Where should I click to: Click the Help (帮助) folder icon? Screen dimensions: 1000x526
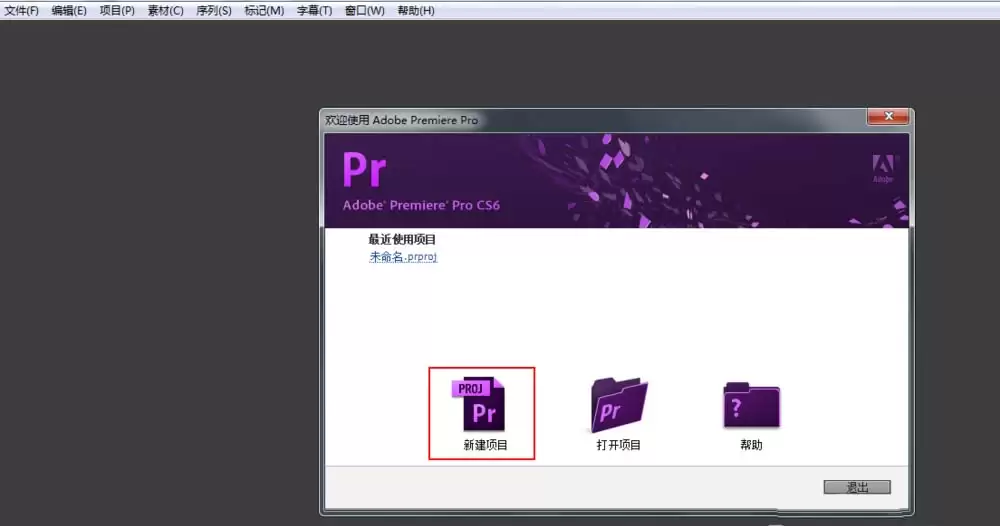[751, 405]
